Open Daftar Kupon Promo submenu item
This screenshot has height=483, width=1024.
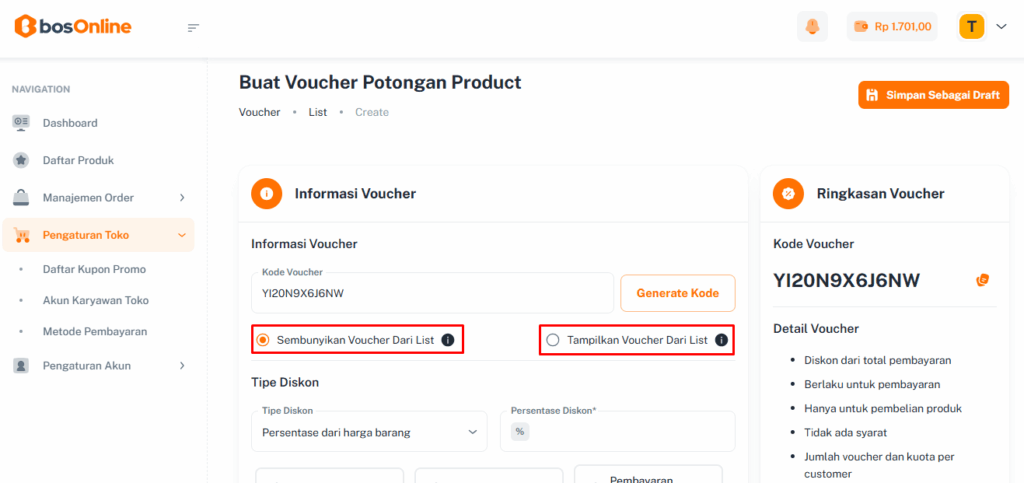[x=94, y=269]
